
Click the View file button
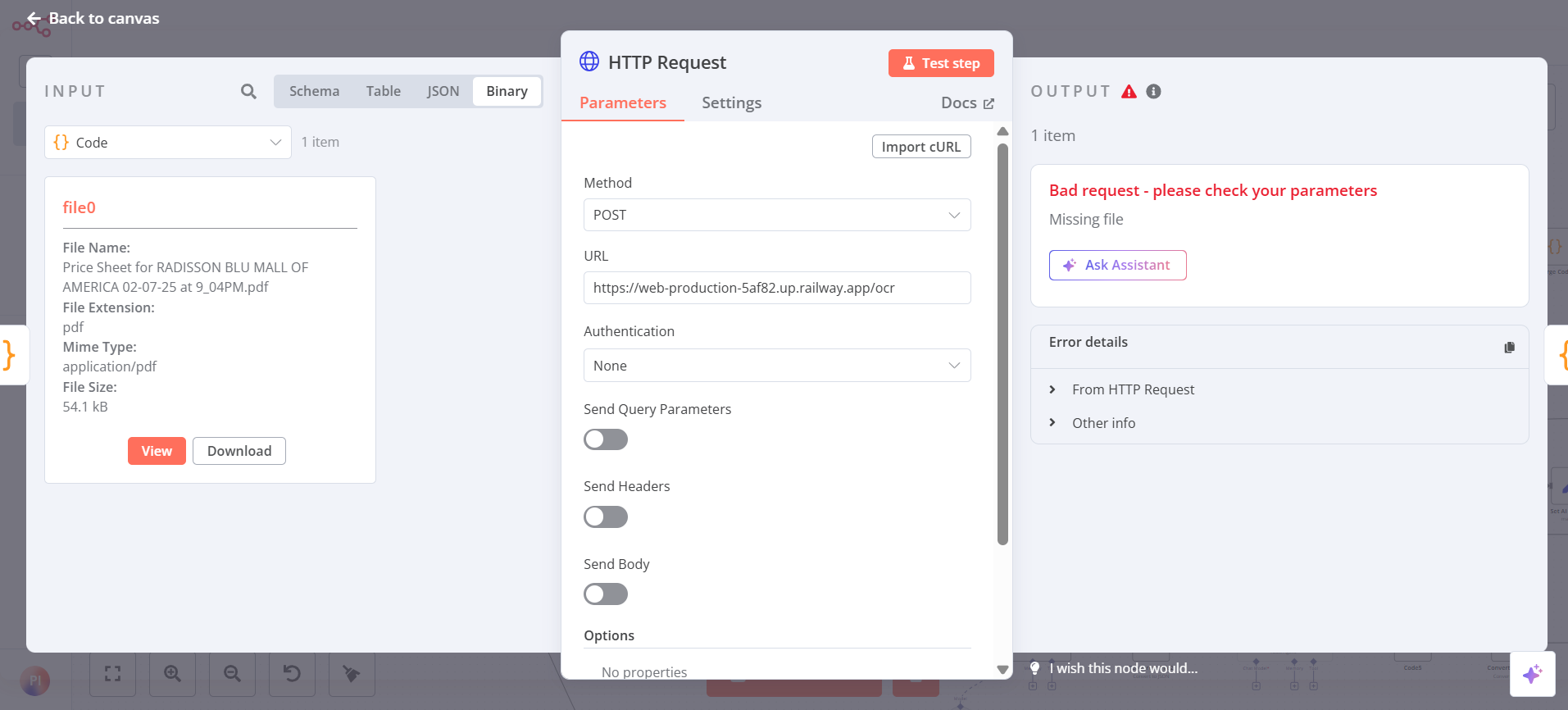coord(157,451)
